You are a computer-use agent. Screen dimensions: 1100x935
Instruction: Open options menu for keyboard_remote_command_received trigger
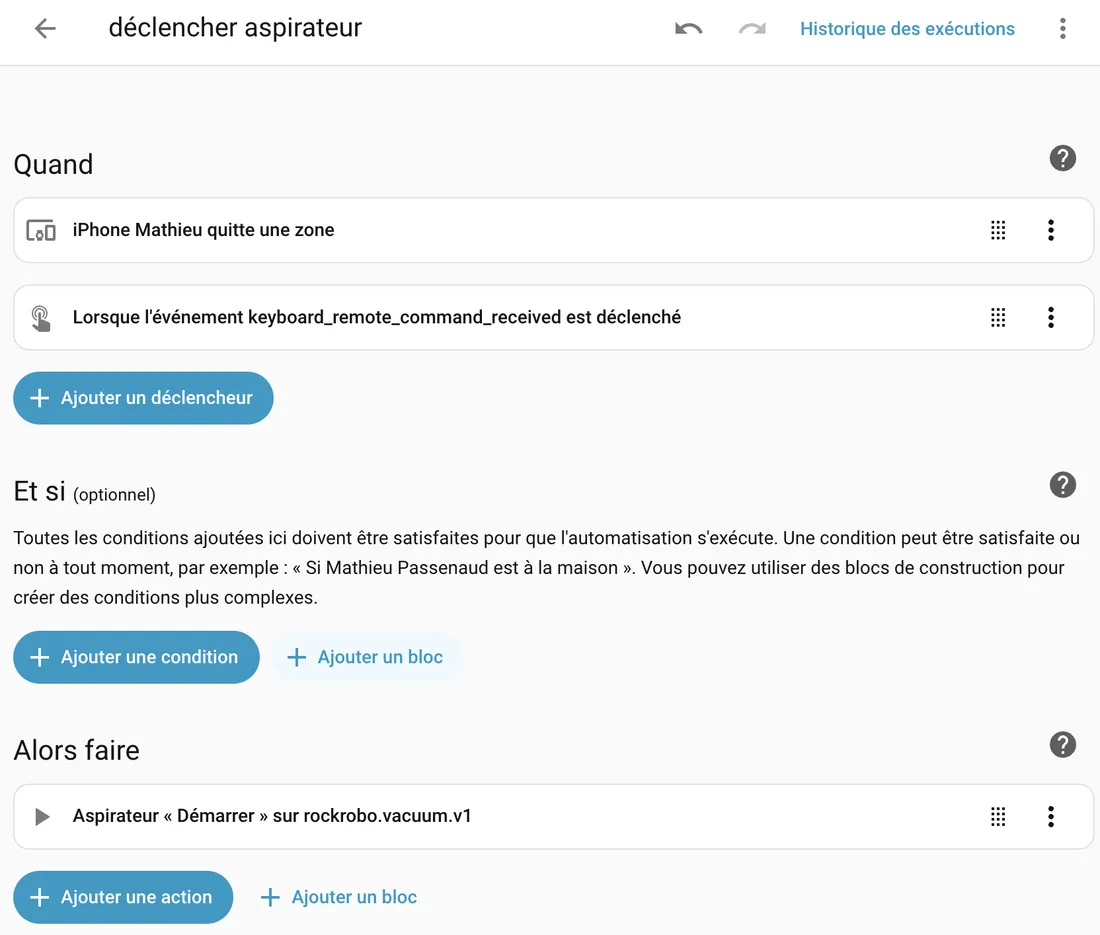coord(1050,318)
